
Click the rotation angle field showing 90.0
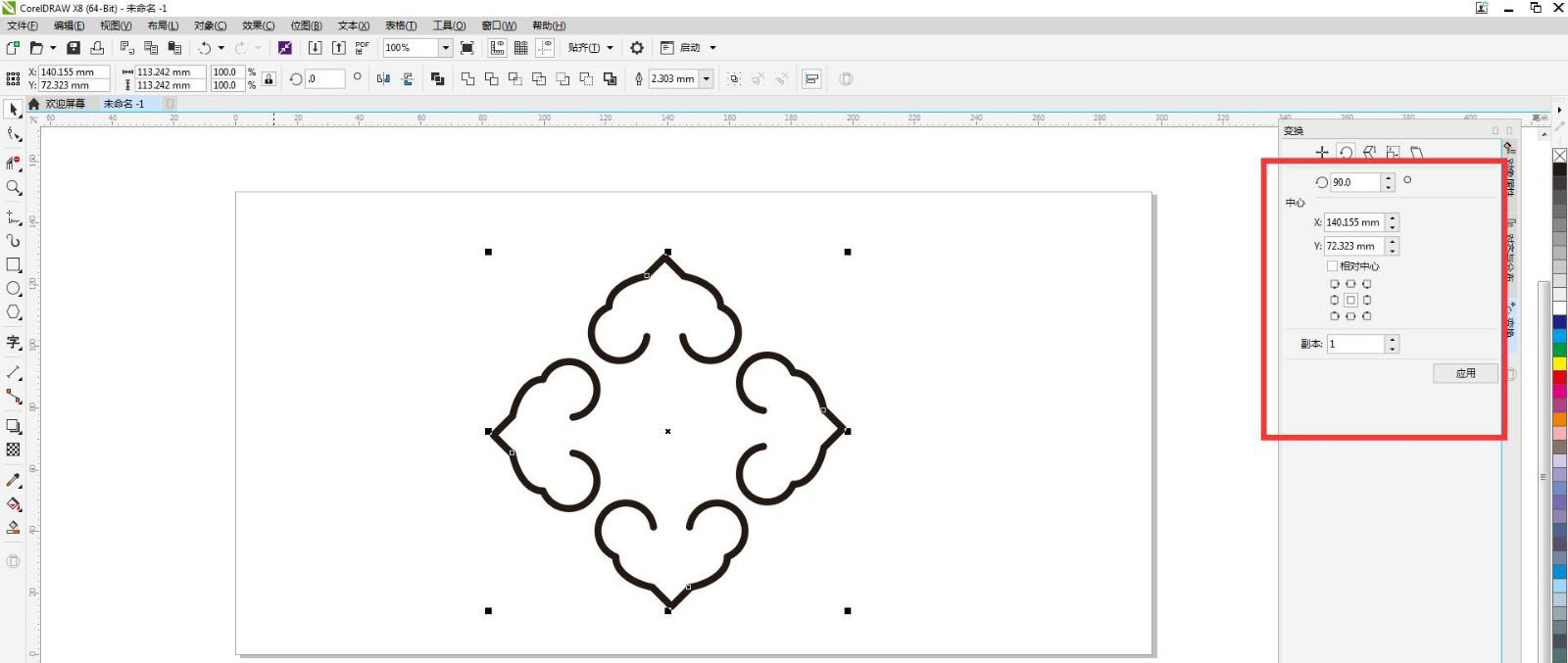click(1354, 182)
